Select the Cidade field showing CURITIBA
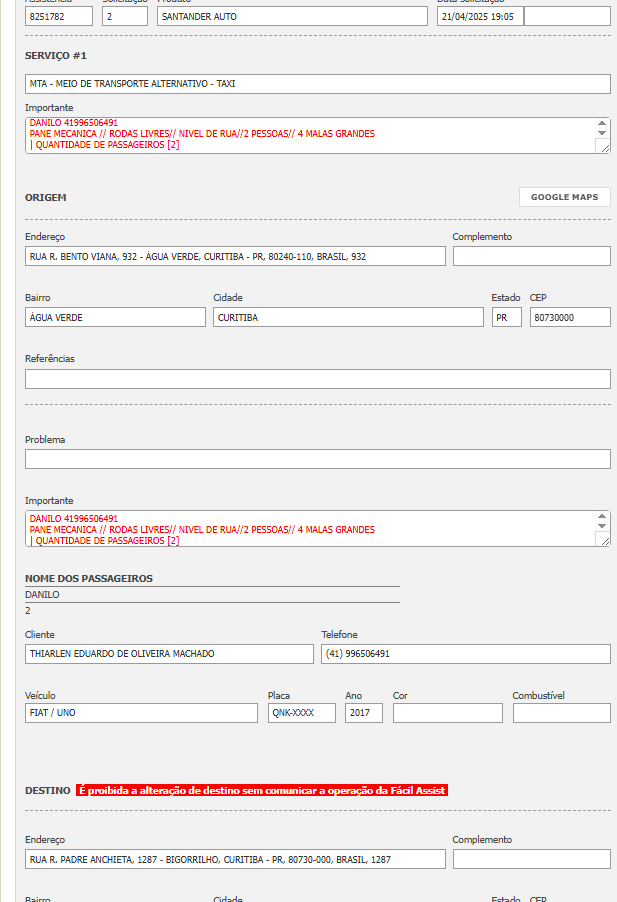 [x=347, y=317]
